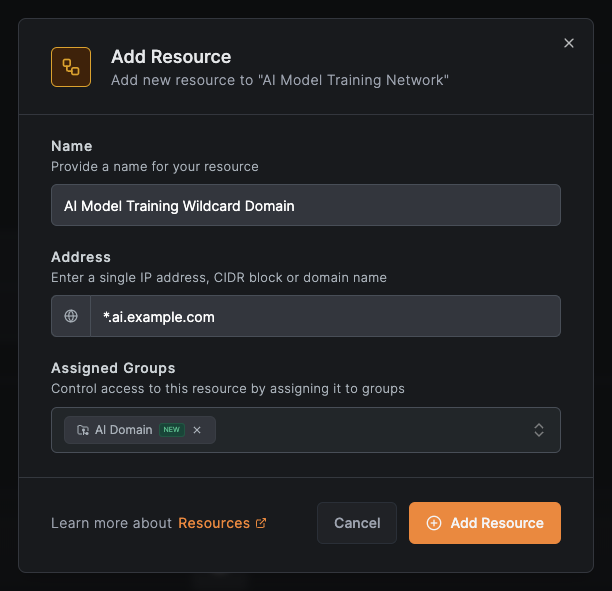612x591 pixels.
Task: Click 'Provide a name for your resource' text
Action: pos(155,167)
